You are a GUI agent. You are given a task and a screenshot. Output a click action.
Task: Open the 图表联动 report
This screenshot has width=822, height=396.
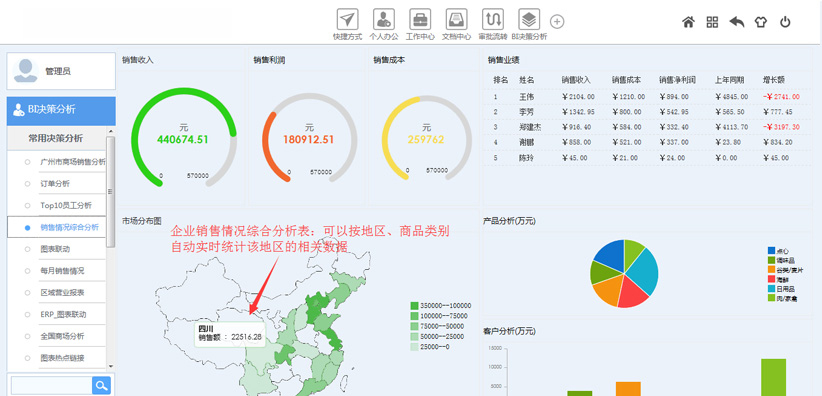point(55,249)
